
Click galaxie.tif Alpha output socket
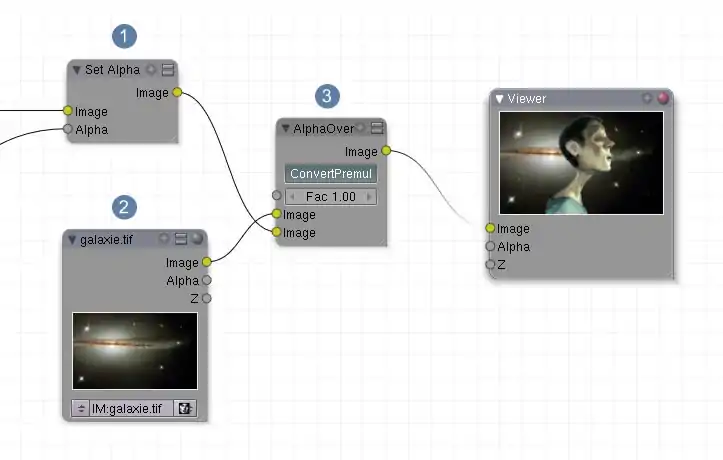tap(207, 280)
